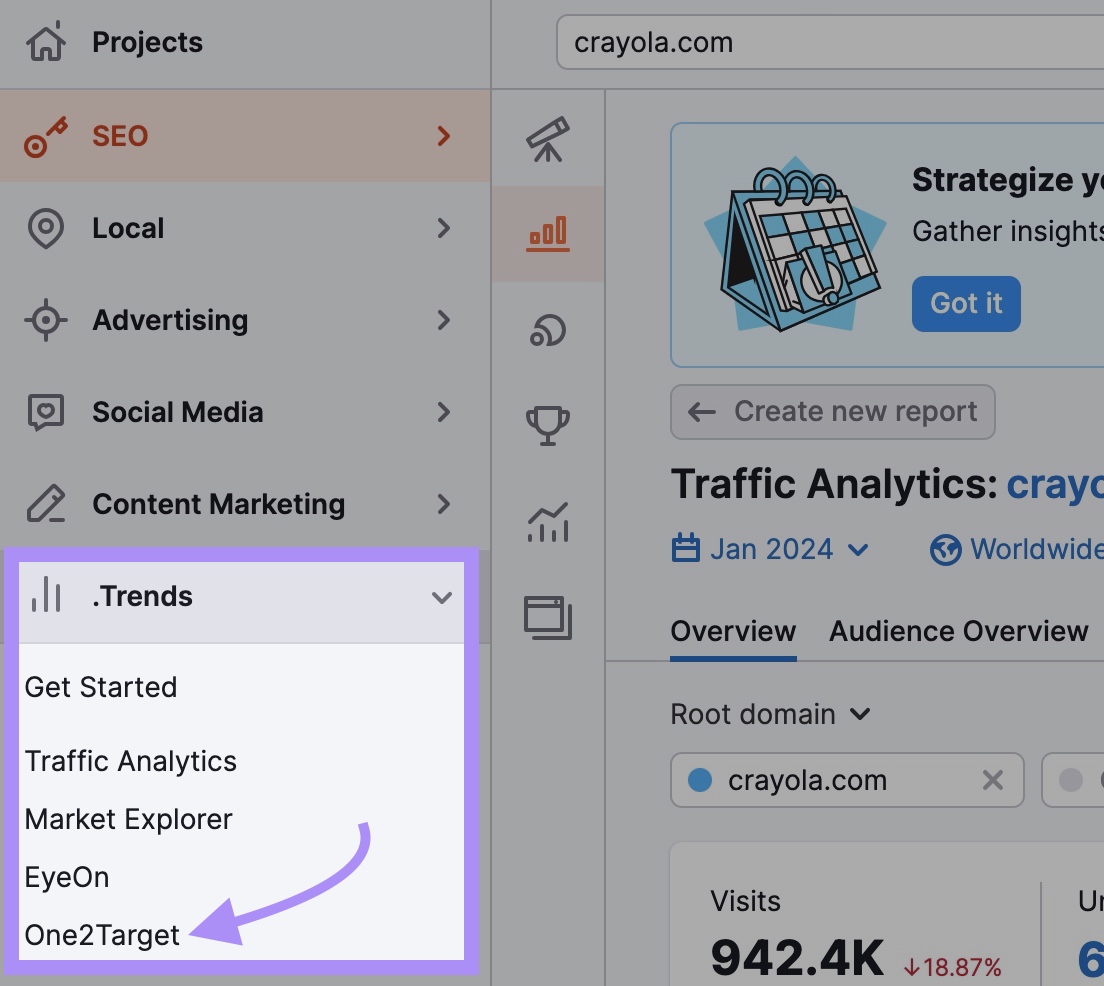Select the stacked windows icon in the toolbar
The height and width of the screenshot is (986, 1104).
[547, 618]
